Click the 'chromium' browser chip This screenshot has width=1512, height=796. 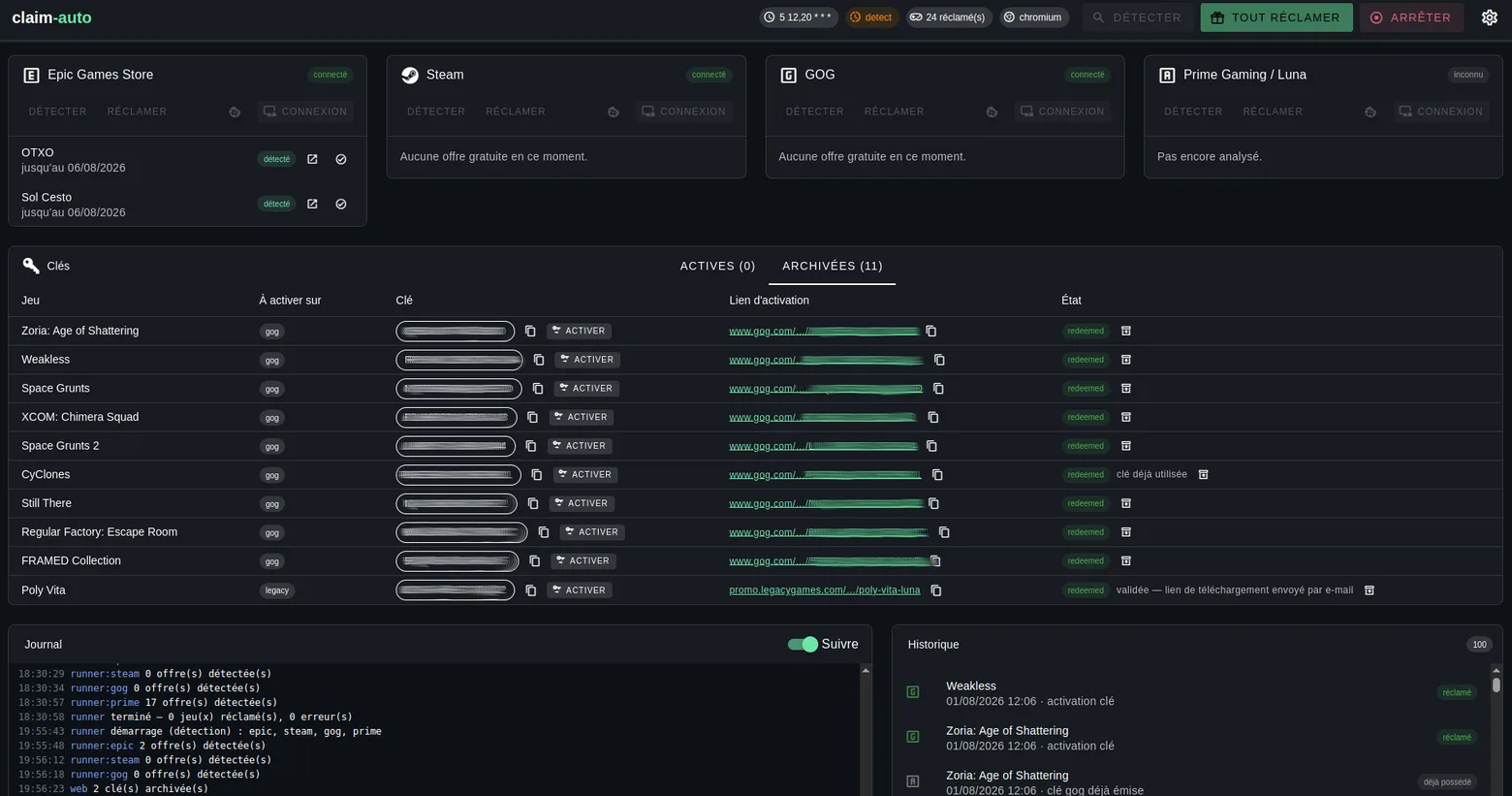[x=1034, y=17]
